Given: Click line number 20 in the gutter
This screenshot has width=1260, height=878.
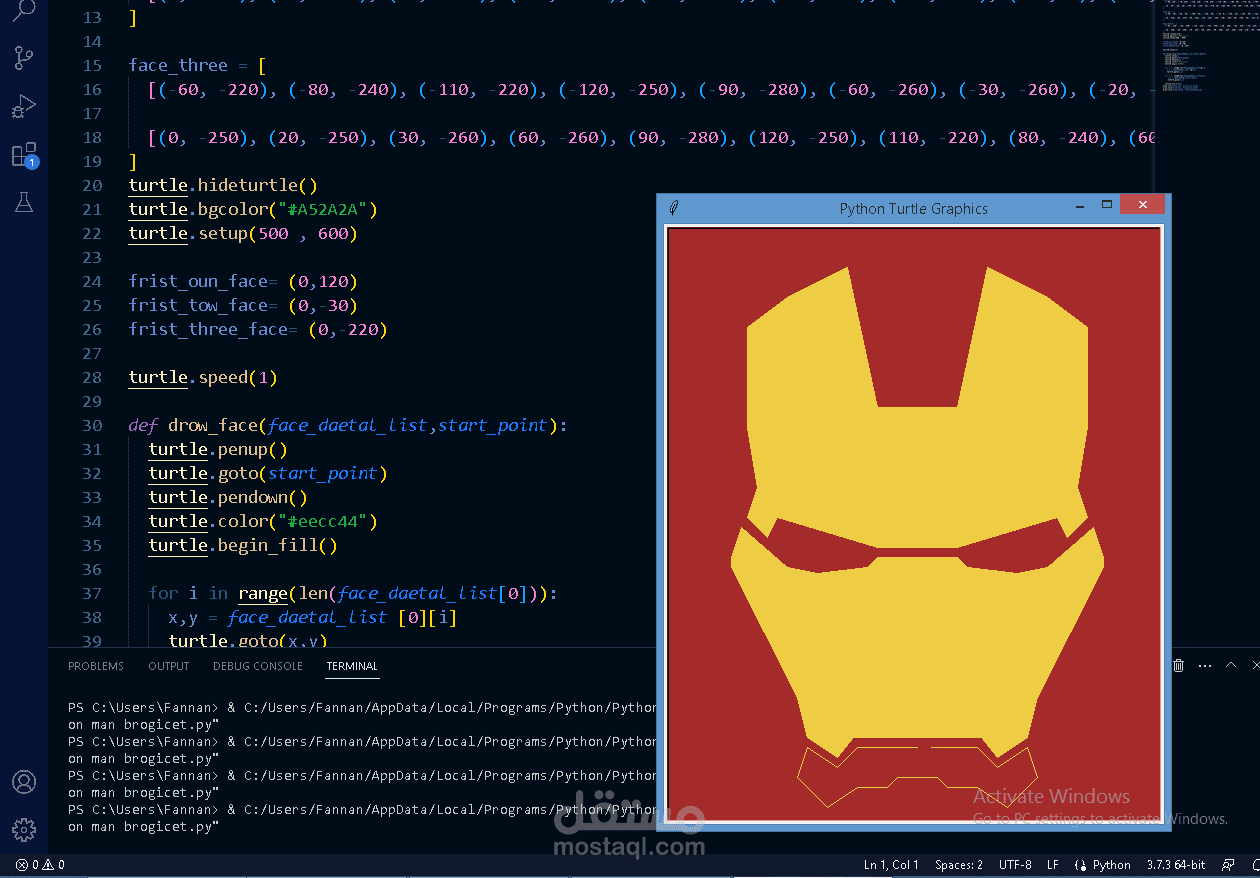Looking at the screenshot, I should [92, 185].
